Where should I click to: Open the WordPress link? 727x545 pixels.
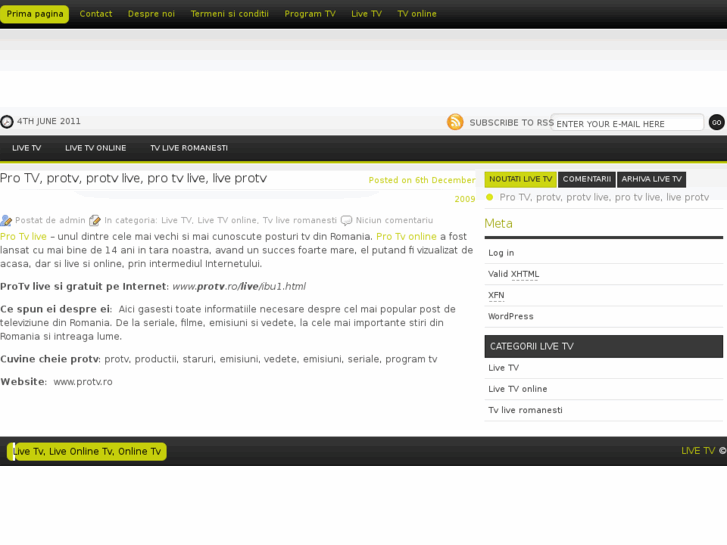[510, 316]
